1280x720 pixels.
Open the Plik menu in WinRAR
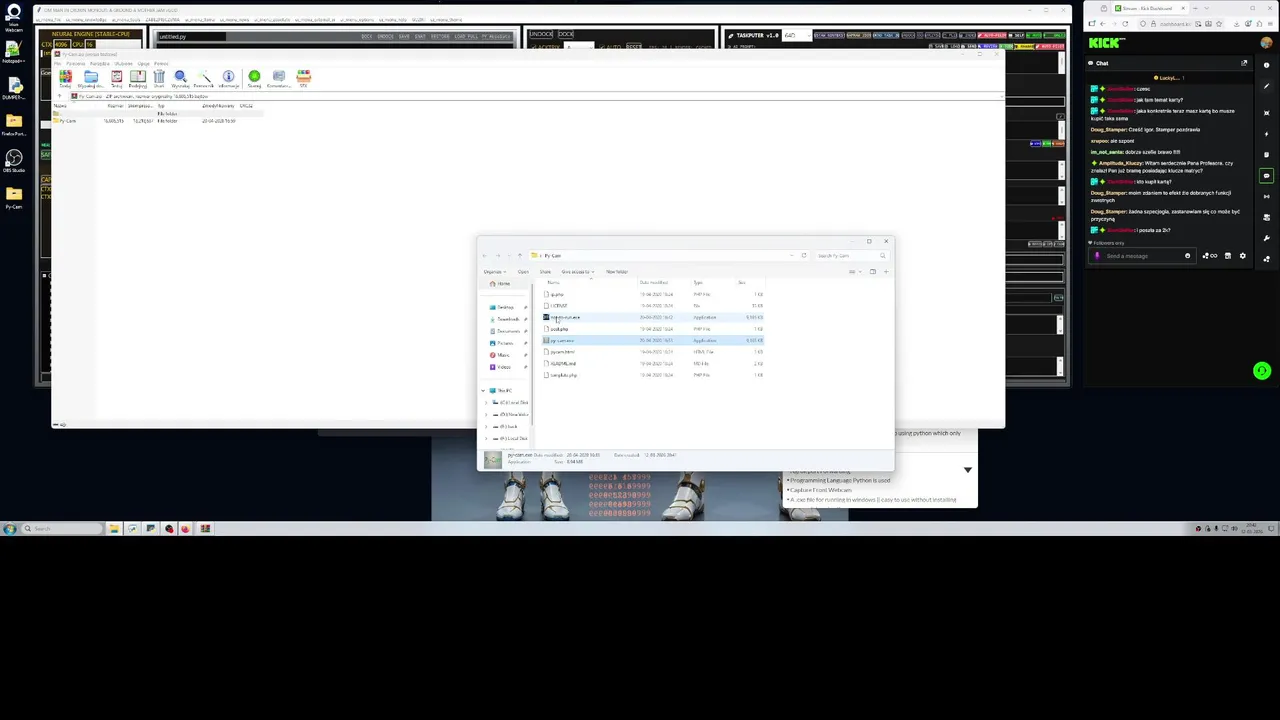point(58,64)
